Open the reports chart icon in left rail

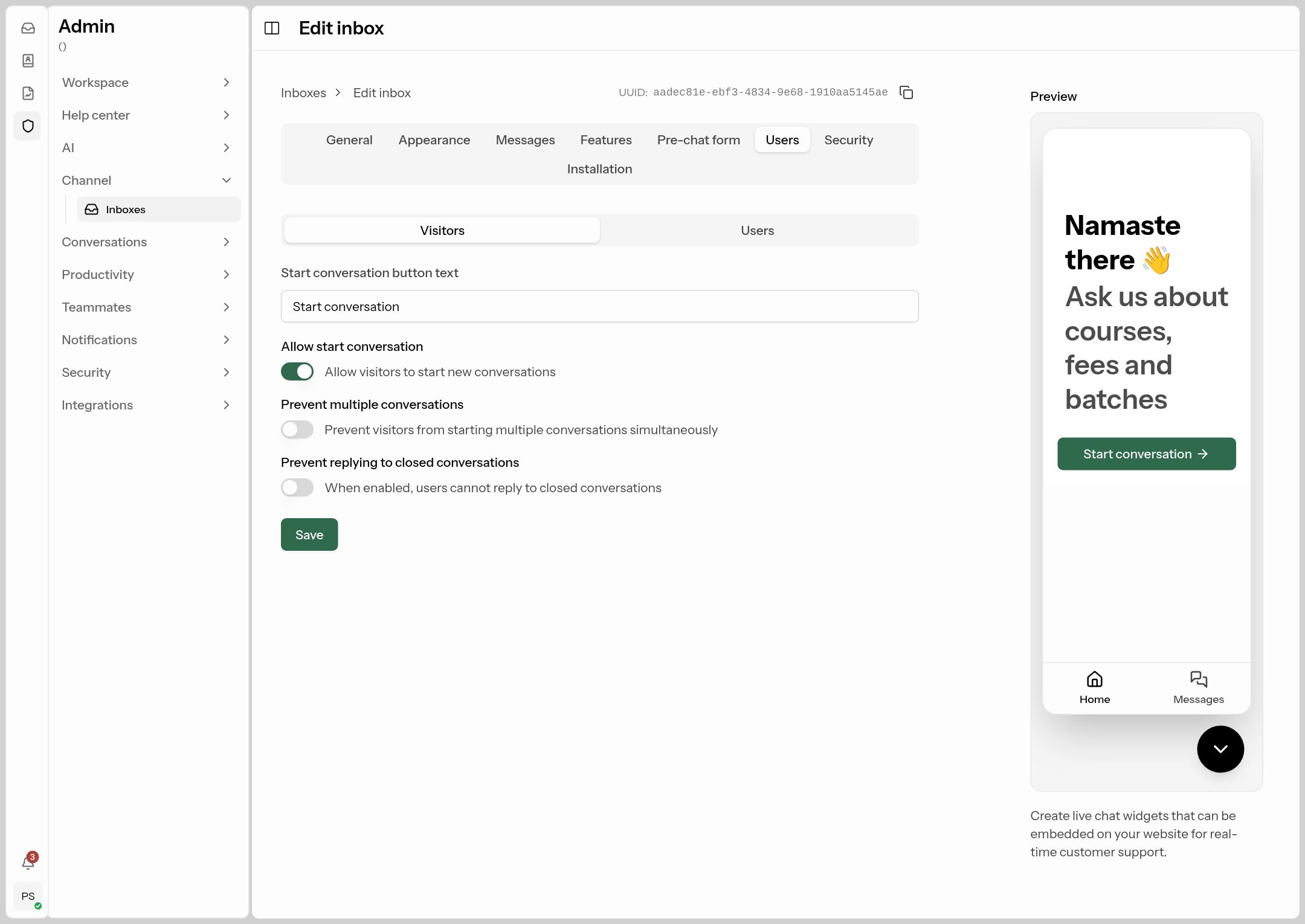coord(28,93)
